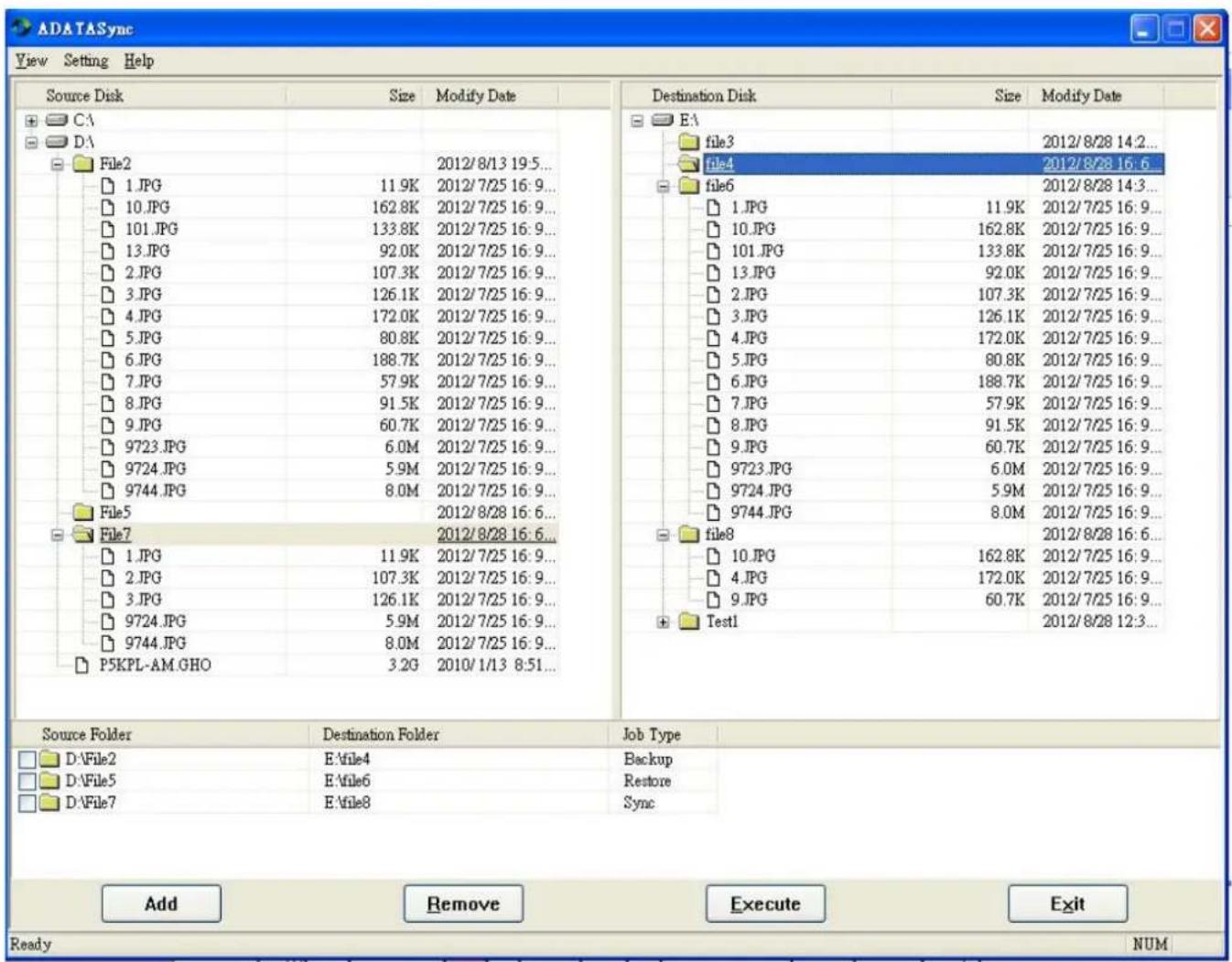Image resolution: width=1232 pixels, height=962 pixels.
Task: Click the Backup job type entry
Action: pyautogui.click(x=648, y=760)
